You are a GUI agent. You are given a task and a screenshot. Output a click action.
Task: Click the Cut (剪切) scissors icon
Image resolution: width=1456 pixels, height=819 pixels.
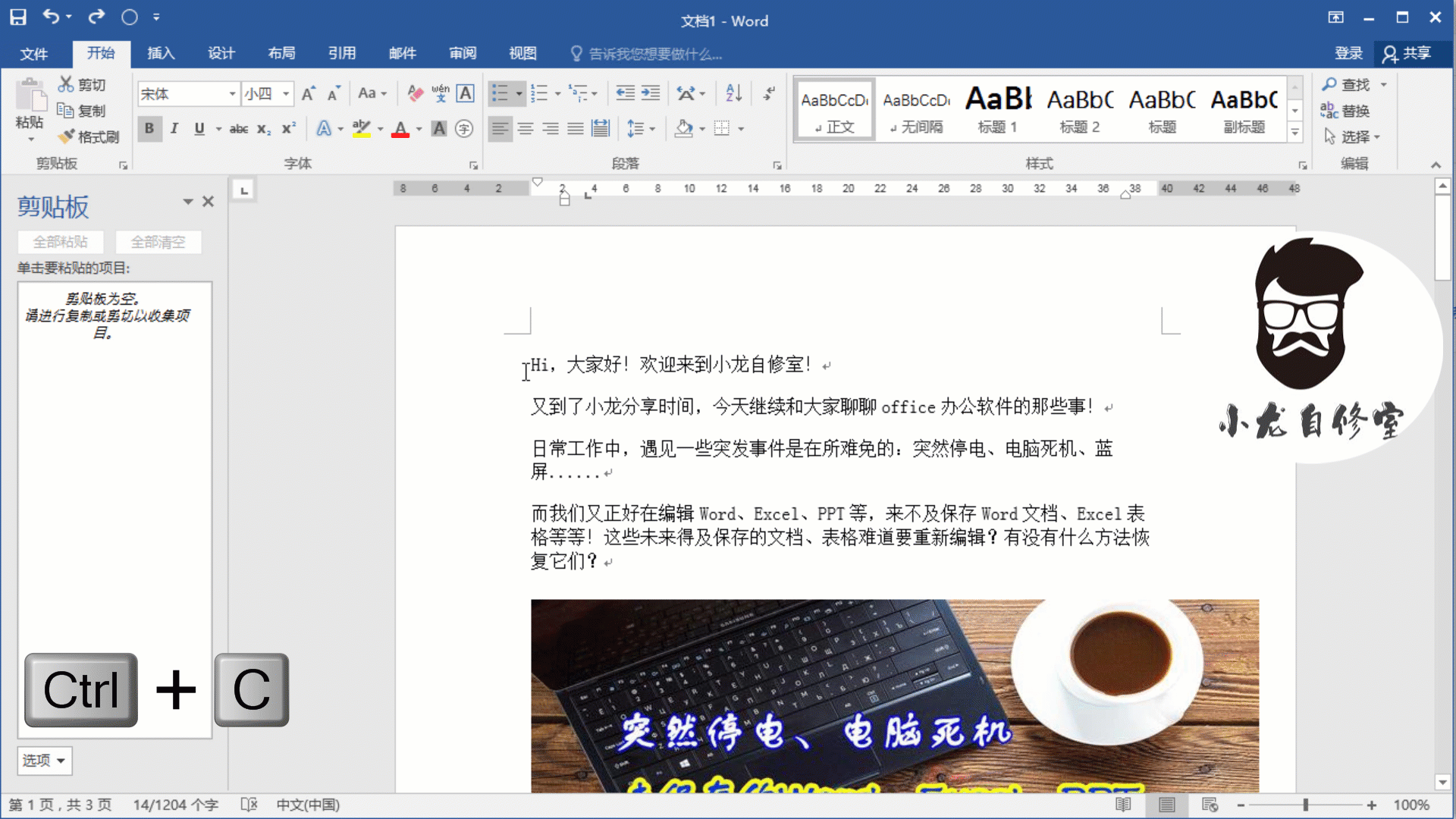tap(67, 84)
